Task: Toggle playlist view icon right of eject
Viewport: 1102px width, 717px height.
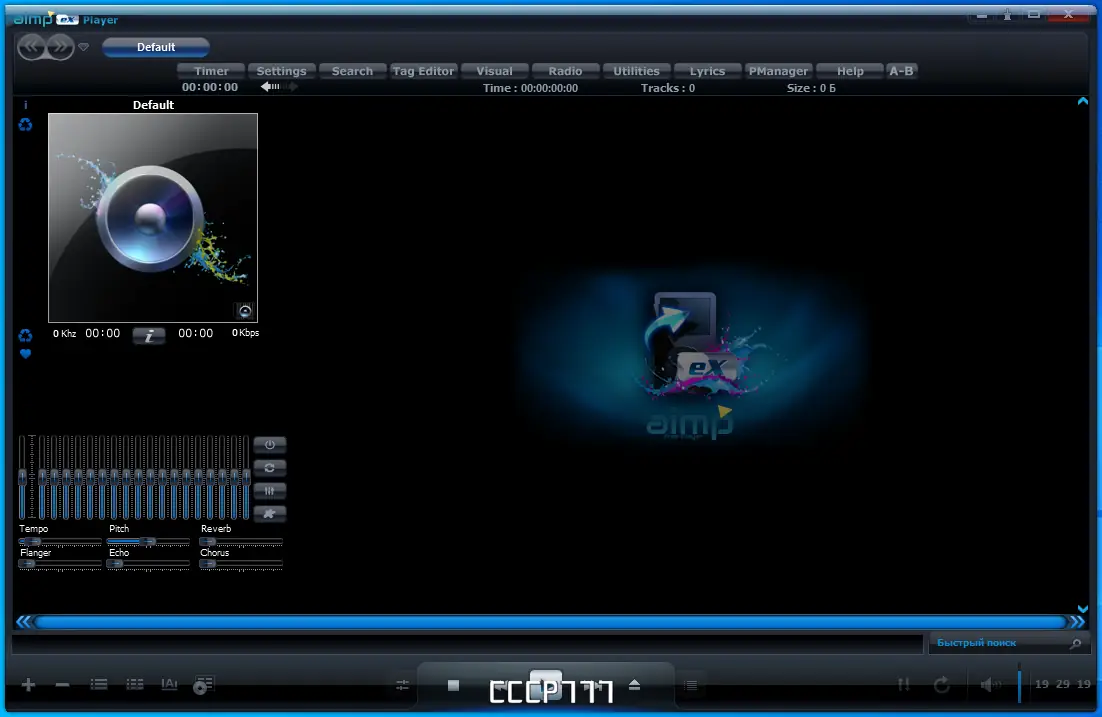Action: [x=692, y=685]
